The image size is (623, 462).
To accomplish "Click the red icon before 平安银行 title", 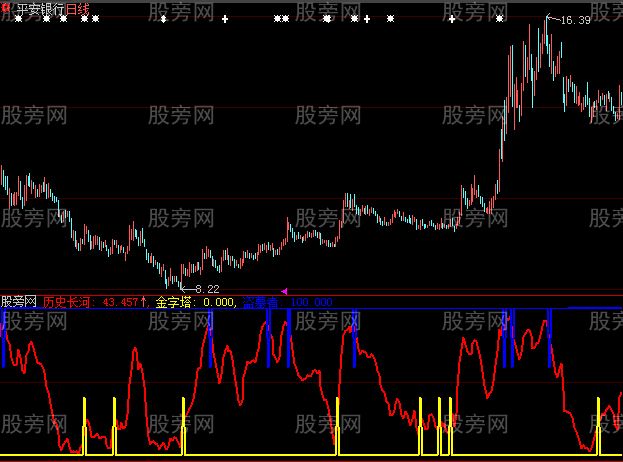I will 7,7.
